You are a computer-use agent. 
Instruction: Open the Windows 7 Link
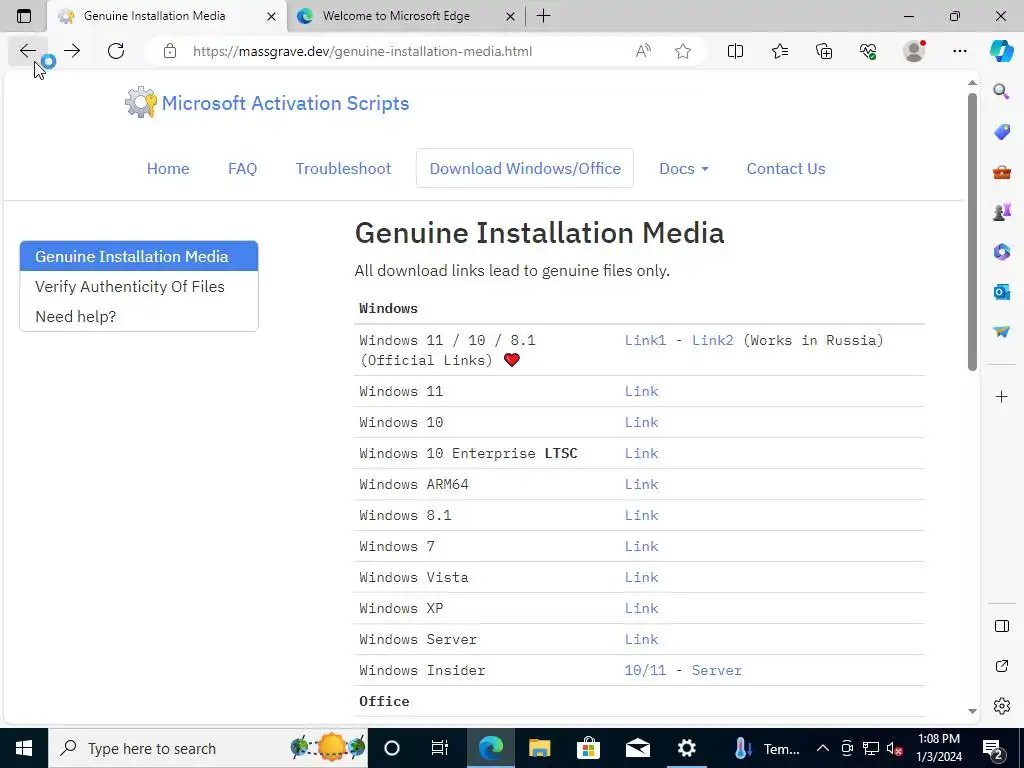[641, 547]
